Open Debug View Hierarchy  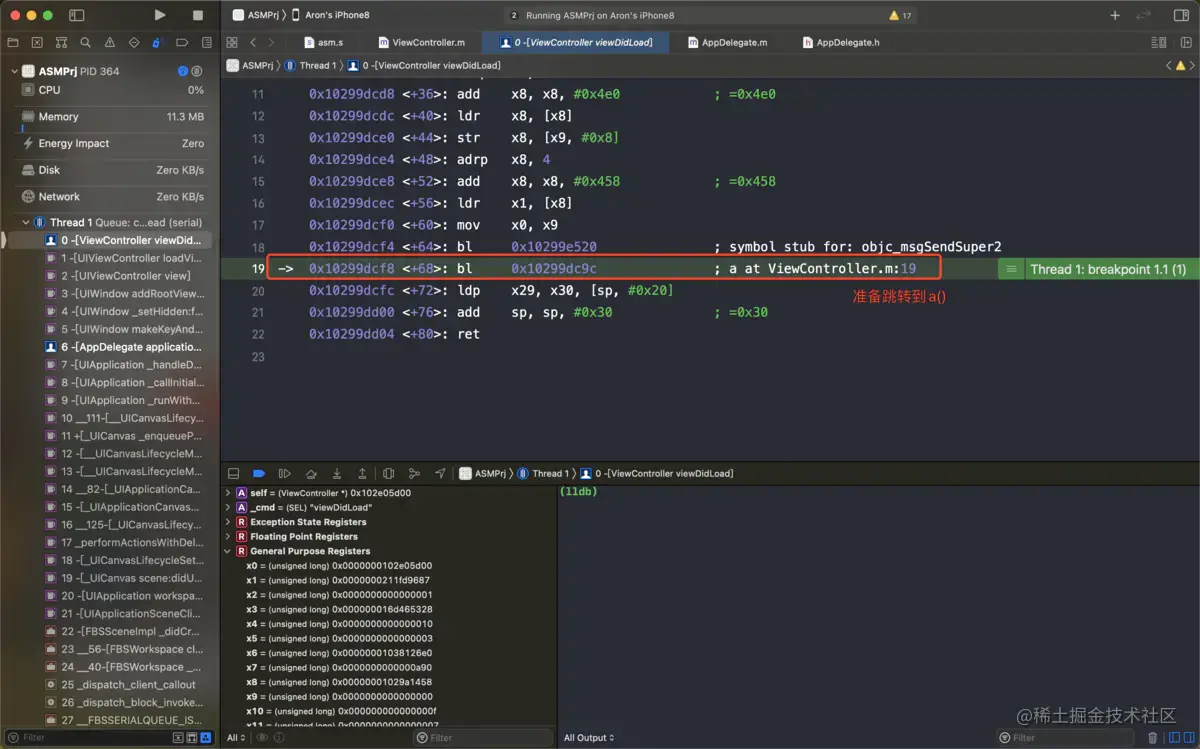click(388, 473)
